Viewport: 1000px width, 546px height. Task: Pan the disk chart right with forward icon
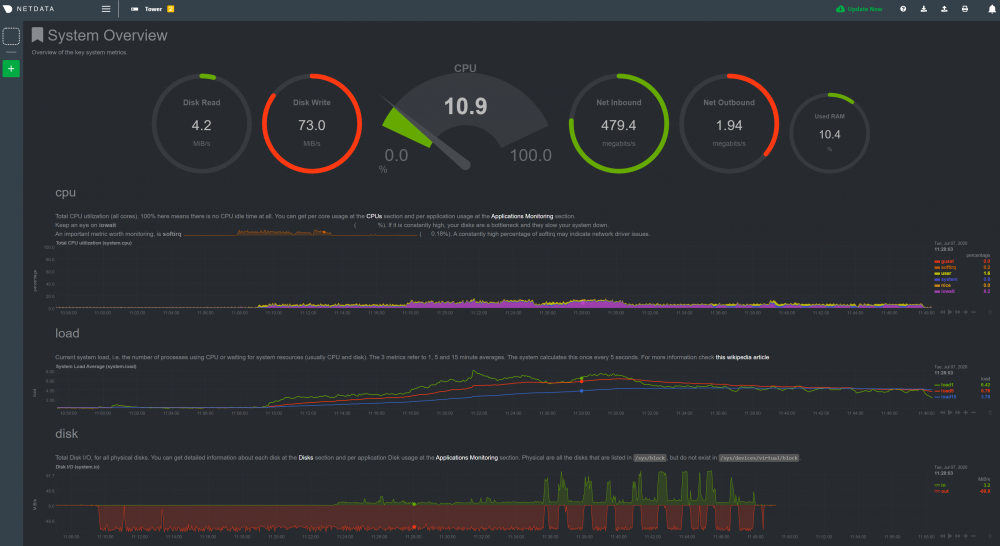(957, 536)
